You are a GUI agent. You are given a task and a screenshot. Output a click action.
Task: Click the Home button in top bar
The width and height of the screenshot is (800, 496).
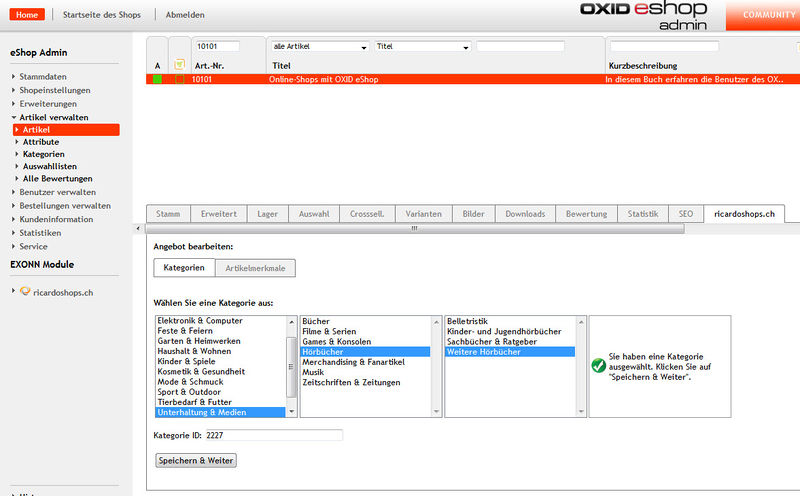pos(29,15)
